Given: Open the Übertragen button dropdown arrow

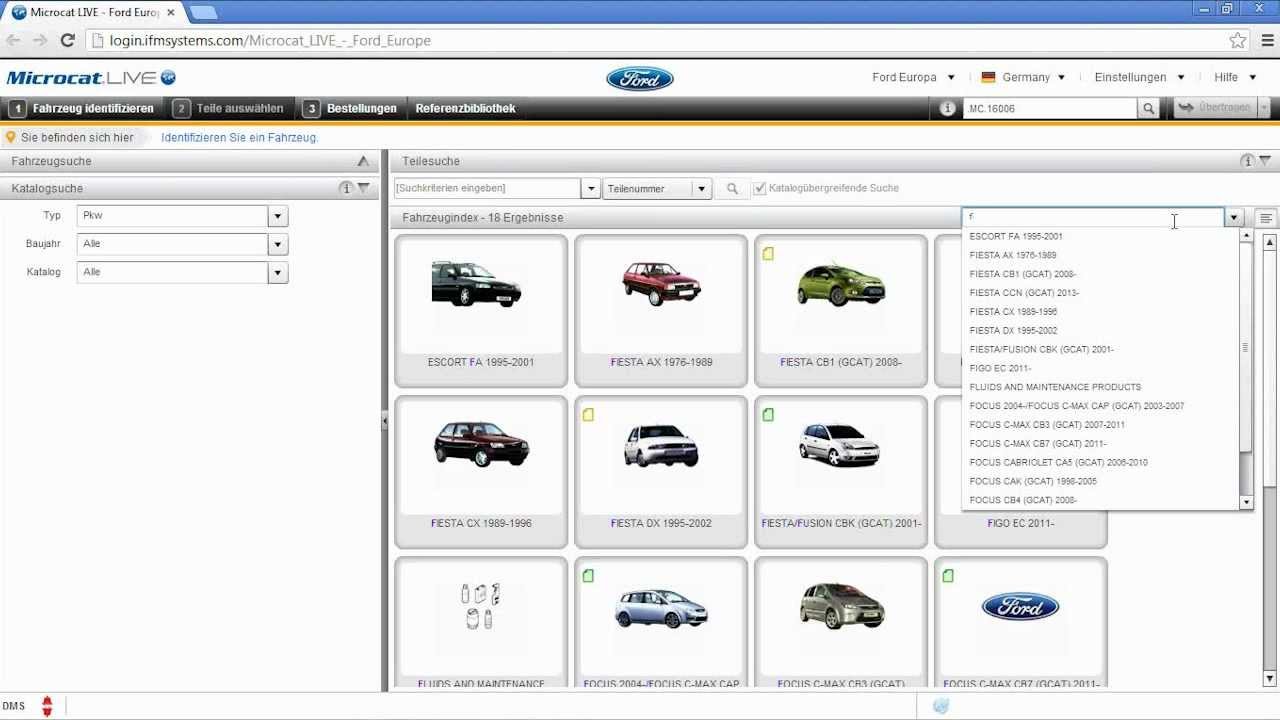Looking at the screenshot, I should point(1264,108).
